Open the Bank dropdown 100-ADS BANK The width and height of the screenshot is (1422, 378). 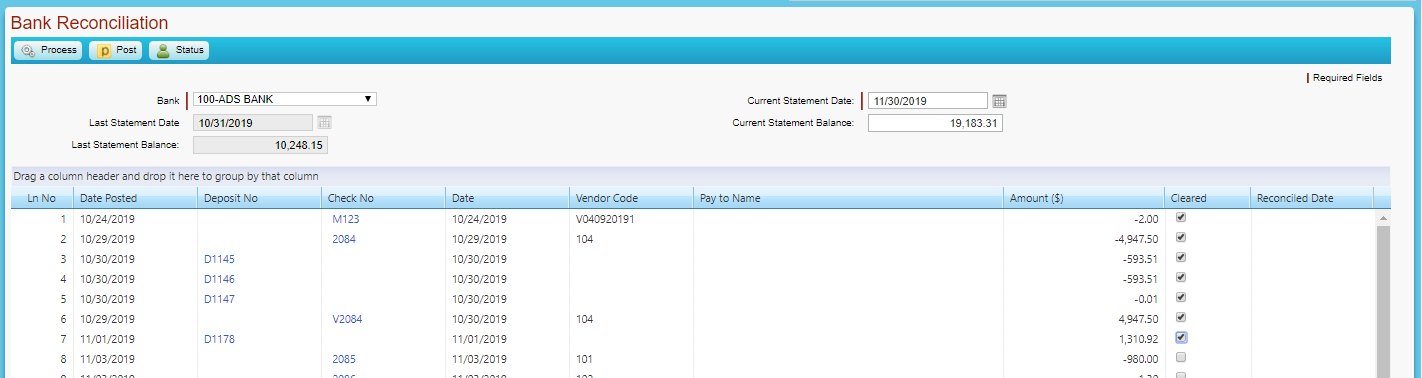pyautogui.click(x=285, y=99)
